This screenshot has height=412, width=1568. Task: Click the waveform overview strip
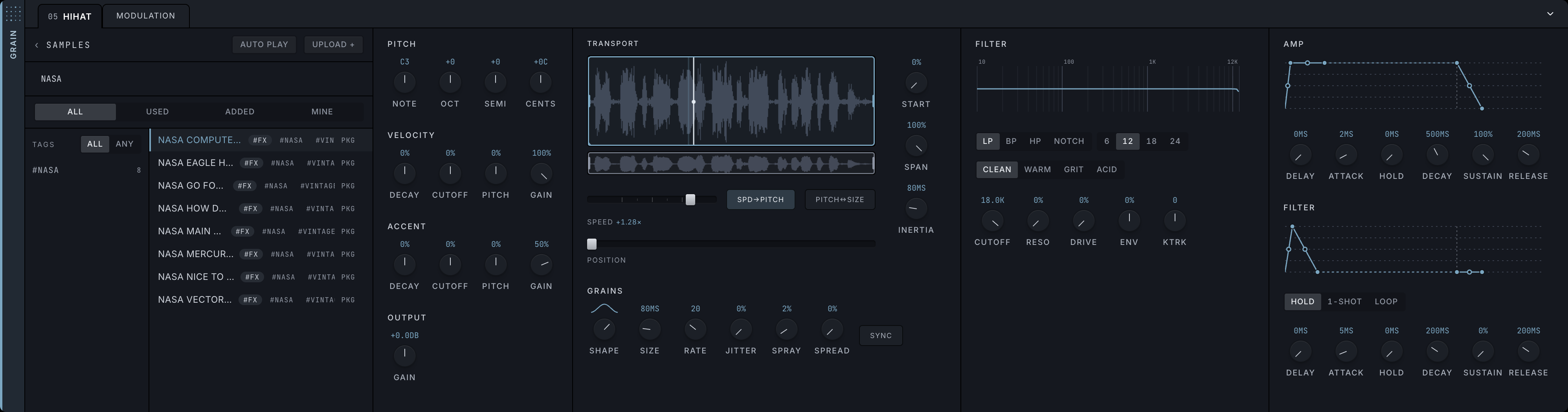click(x=731, y=163)
